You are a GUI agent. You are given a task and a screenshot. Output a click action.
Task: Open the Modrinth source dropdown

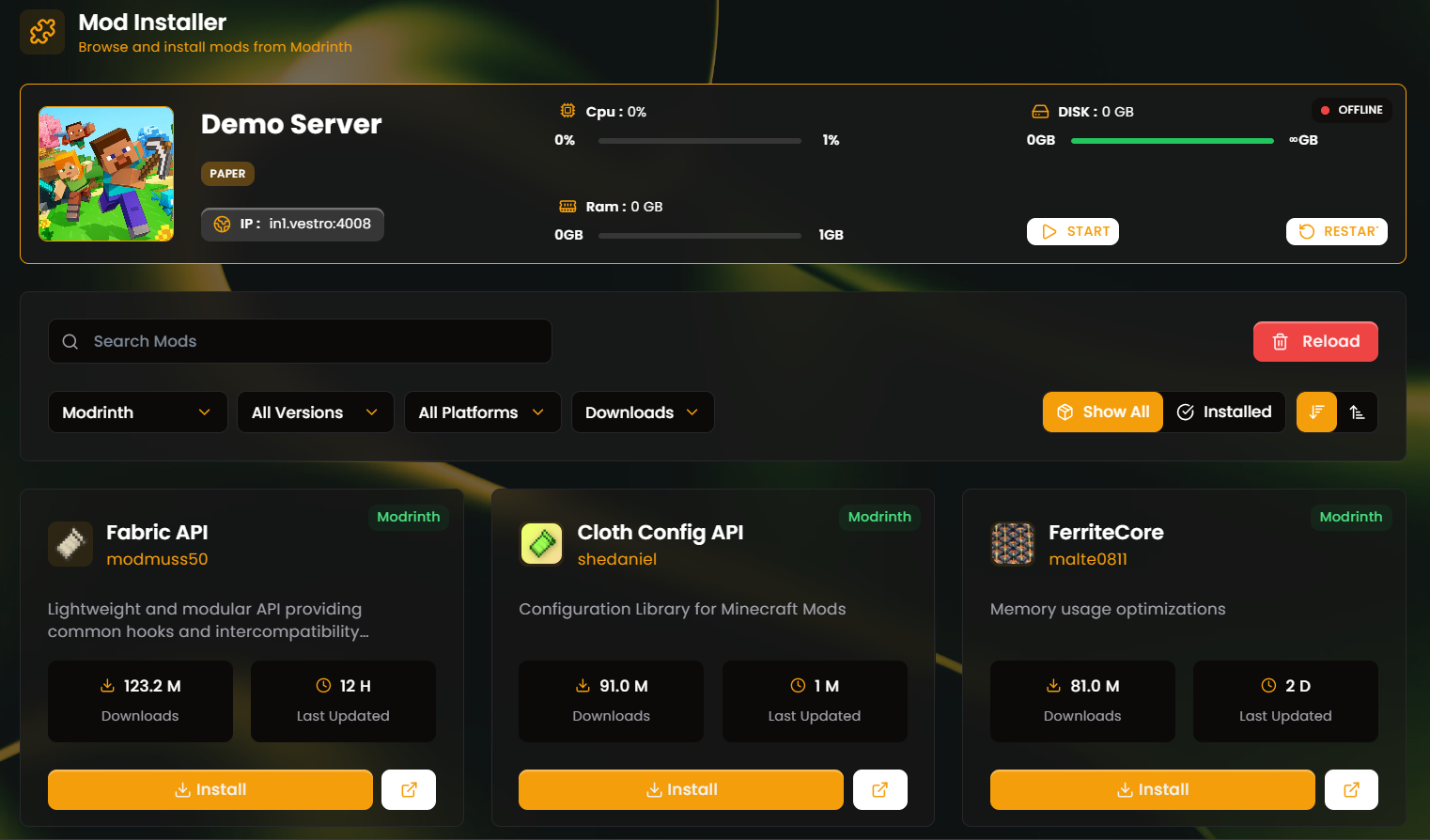click(x=137, y=412)
